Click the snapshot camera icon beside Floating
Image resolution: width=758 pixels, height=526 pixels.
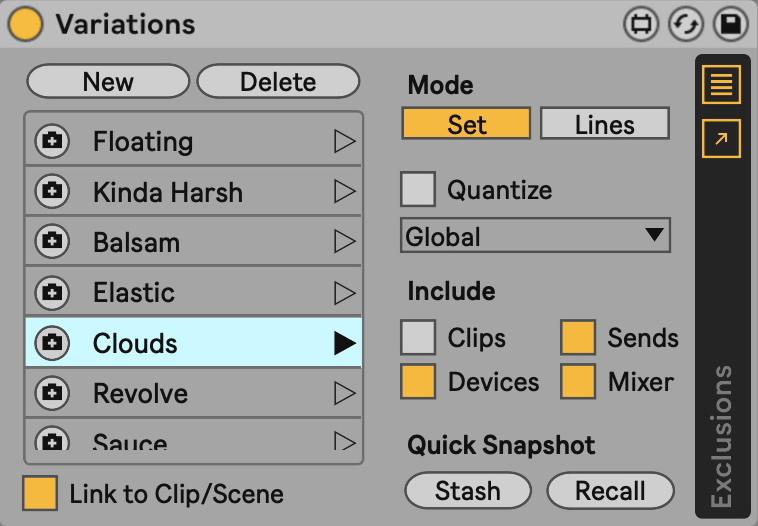click(52, 142)
